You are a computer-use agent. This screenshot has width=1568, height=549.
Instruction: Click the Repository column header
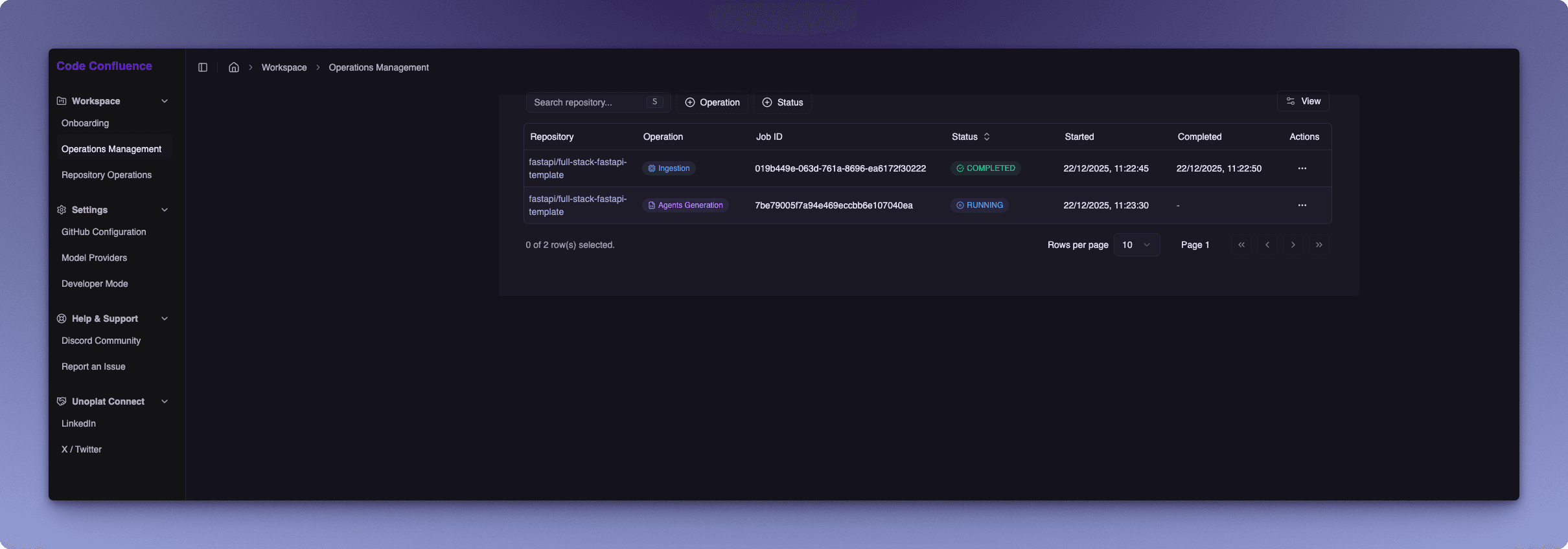click(552, 137)
